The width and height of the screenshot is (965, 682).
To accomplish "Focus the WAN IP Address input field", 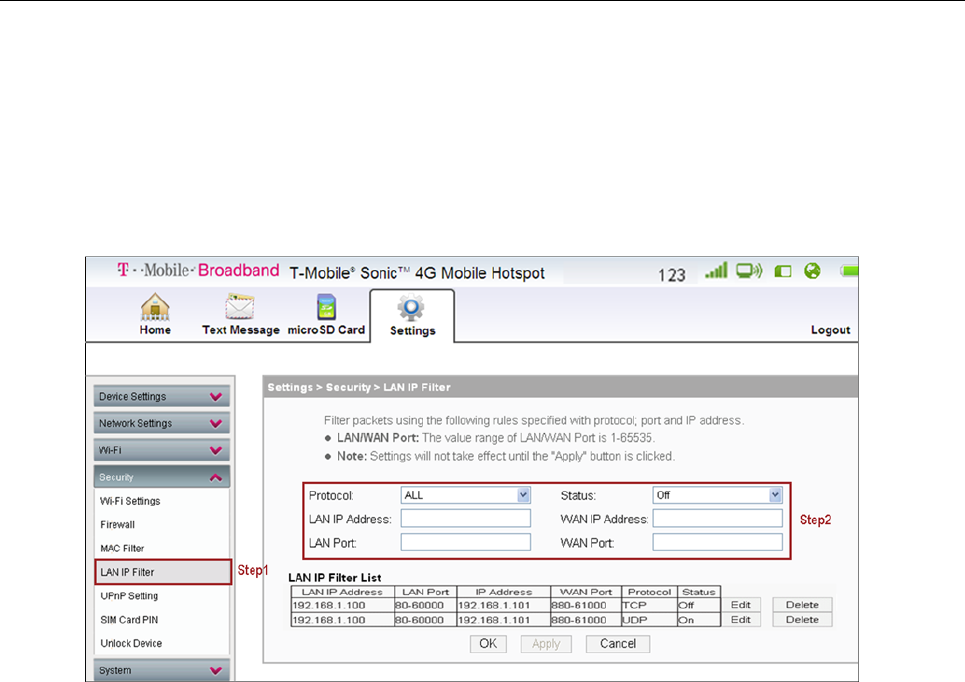I will click(x=718, y=519).
